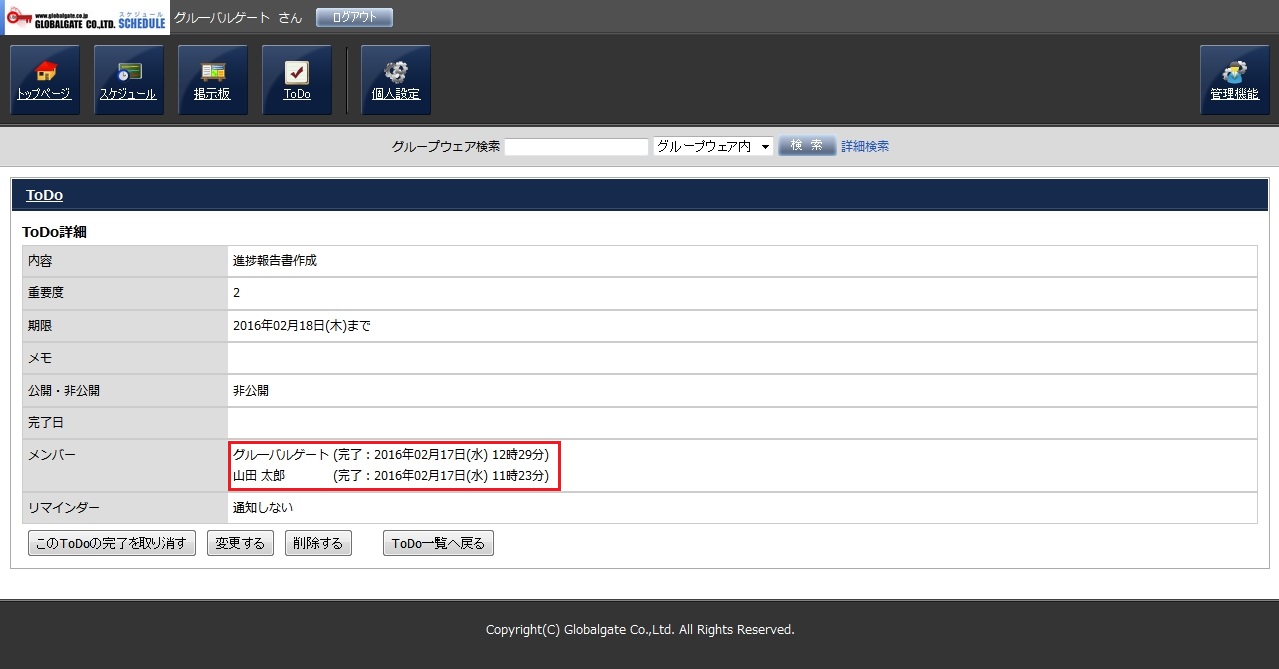1279x669 pixels.
Task: Open the 詳細検索 link
Action: [864, 146]
